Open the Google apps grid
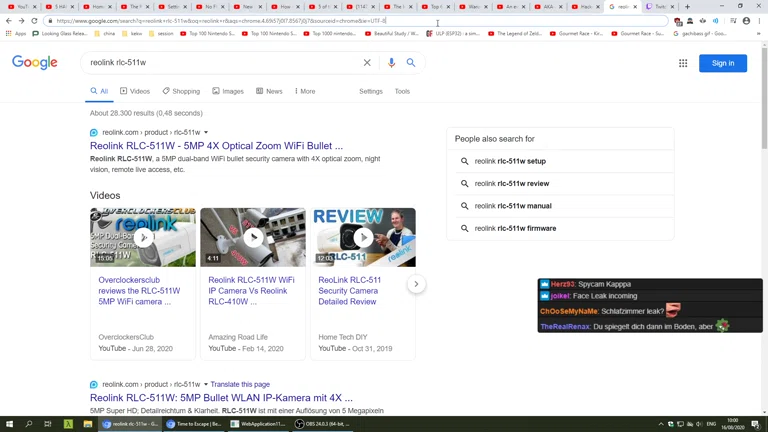768x432 pixels. [683, 63]
